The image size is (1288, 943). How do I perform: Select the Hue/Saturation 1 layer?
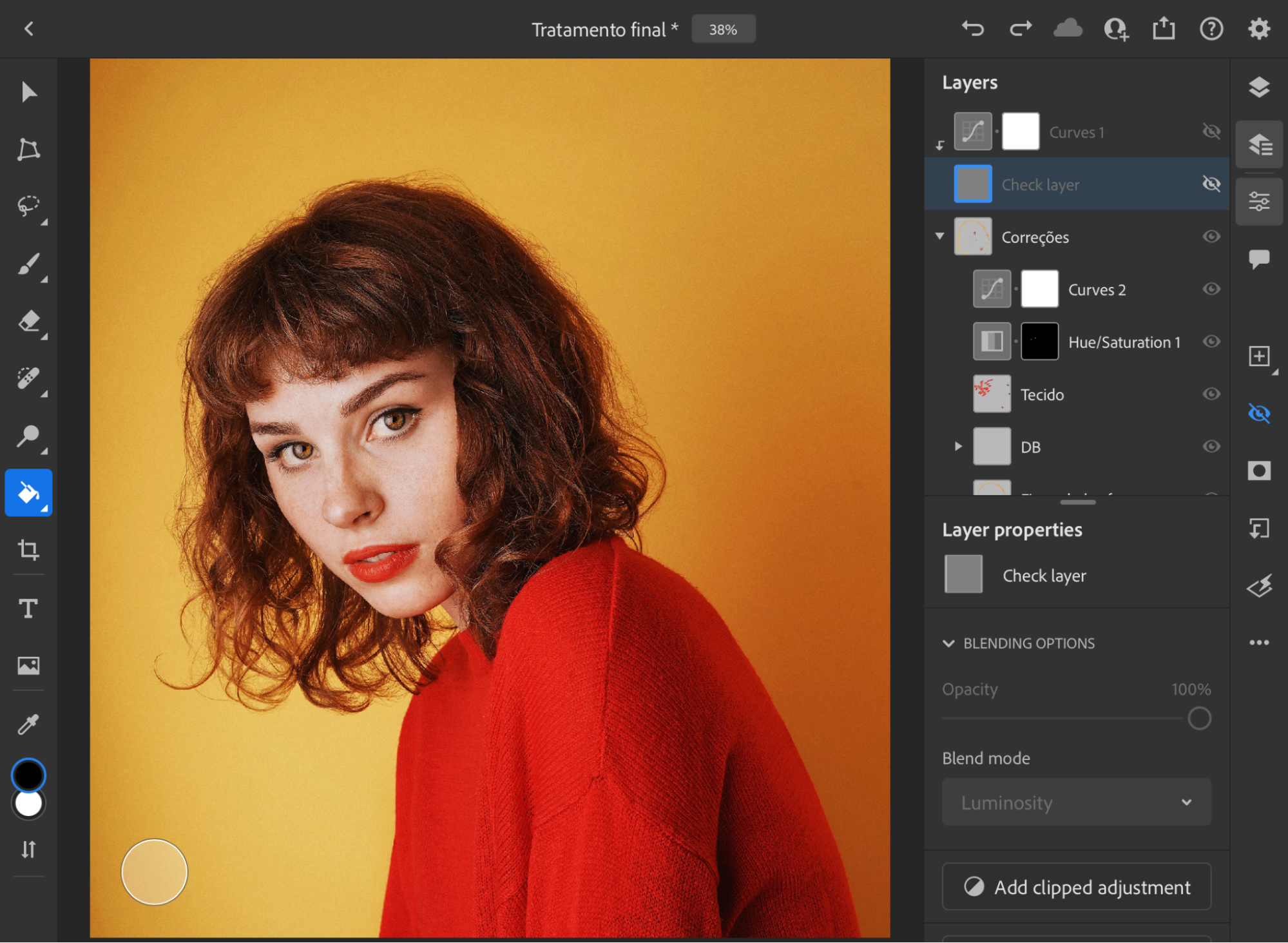tap(1077, 342)
